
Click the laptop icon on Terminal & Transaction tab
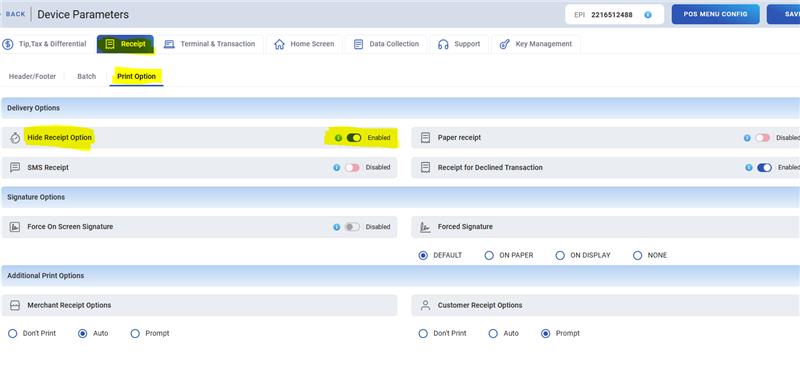[x=169, y=44]
